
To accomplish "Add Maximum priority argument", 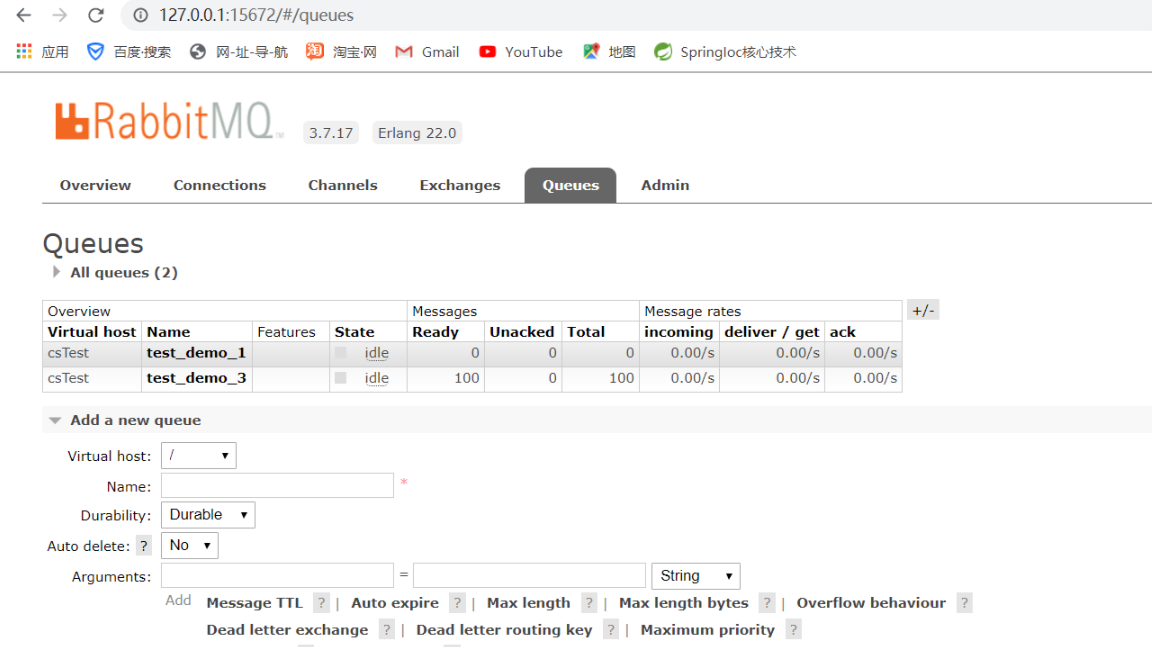I will [708, 630].
